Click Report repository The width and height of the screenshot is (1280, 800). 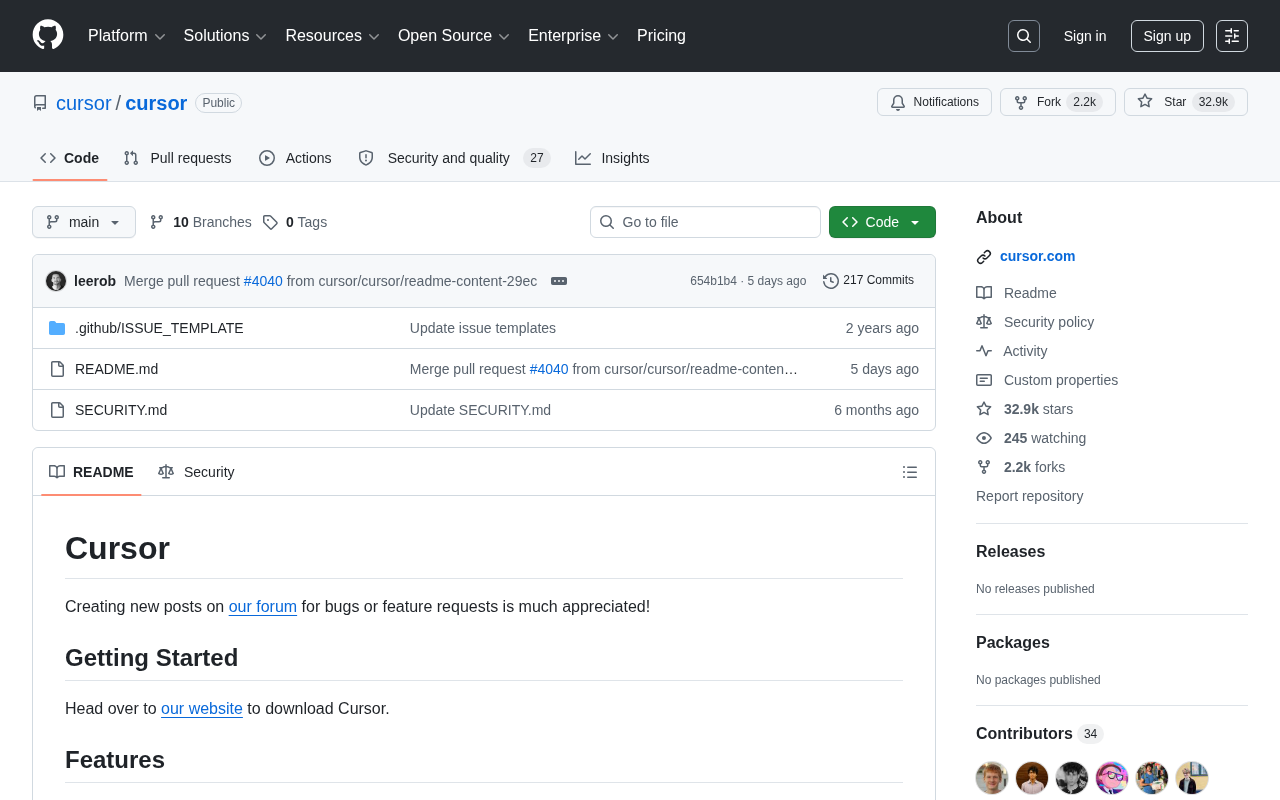pyautogui.click(x=1029, y=496)
